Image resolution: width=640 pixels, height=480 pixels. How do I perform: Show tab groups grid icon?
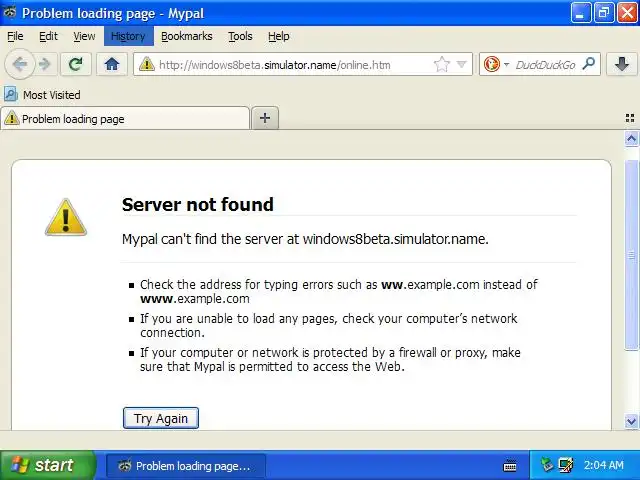click(630, 118)
